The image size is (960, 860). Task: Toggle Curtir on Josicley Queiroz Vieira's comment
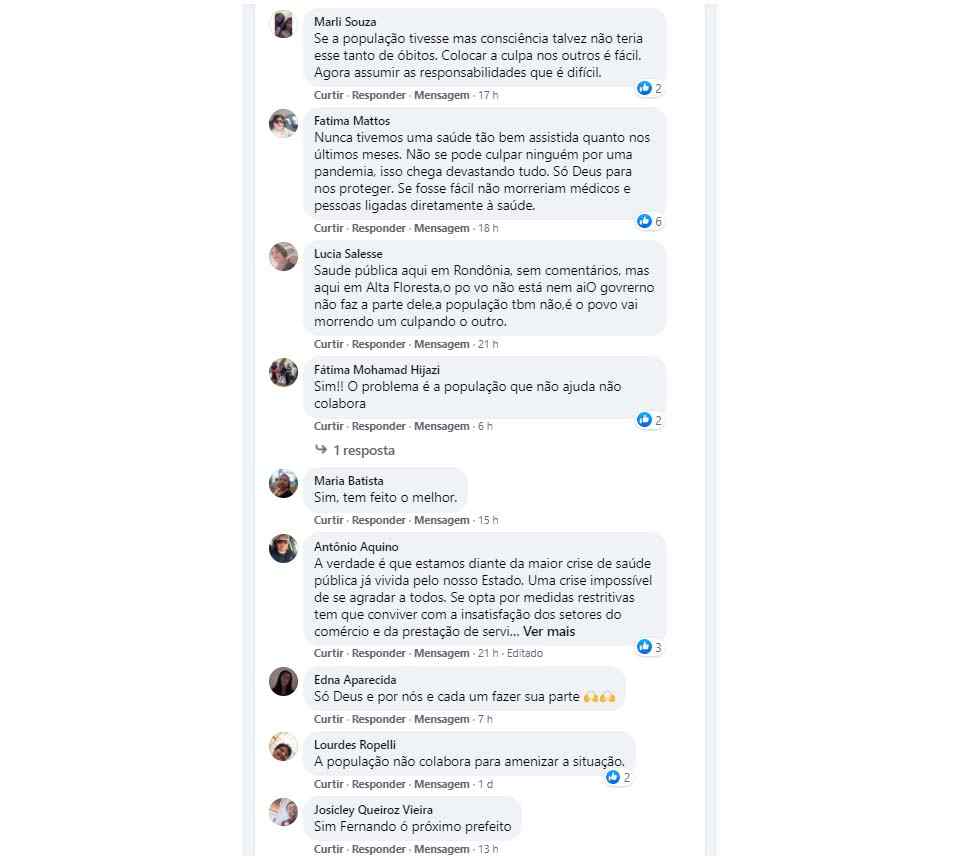click(x=329, y=849)
